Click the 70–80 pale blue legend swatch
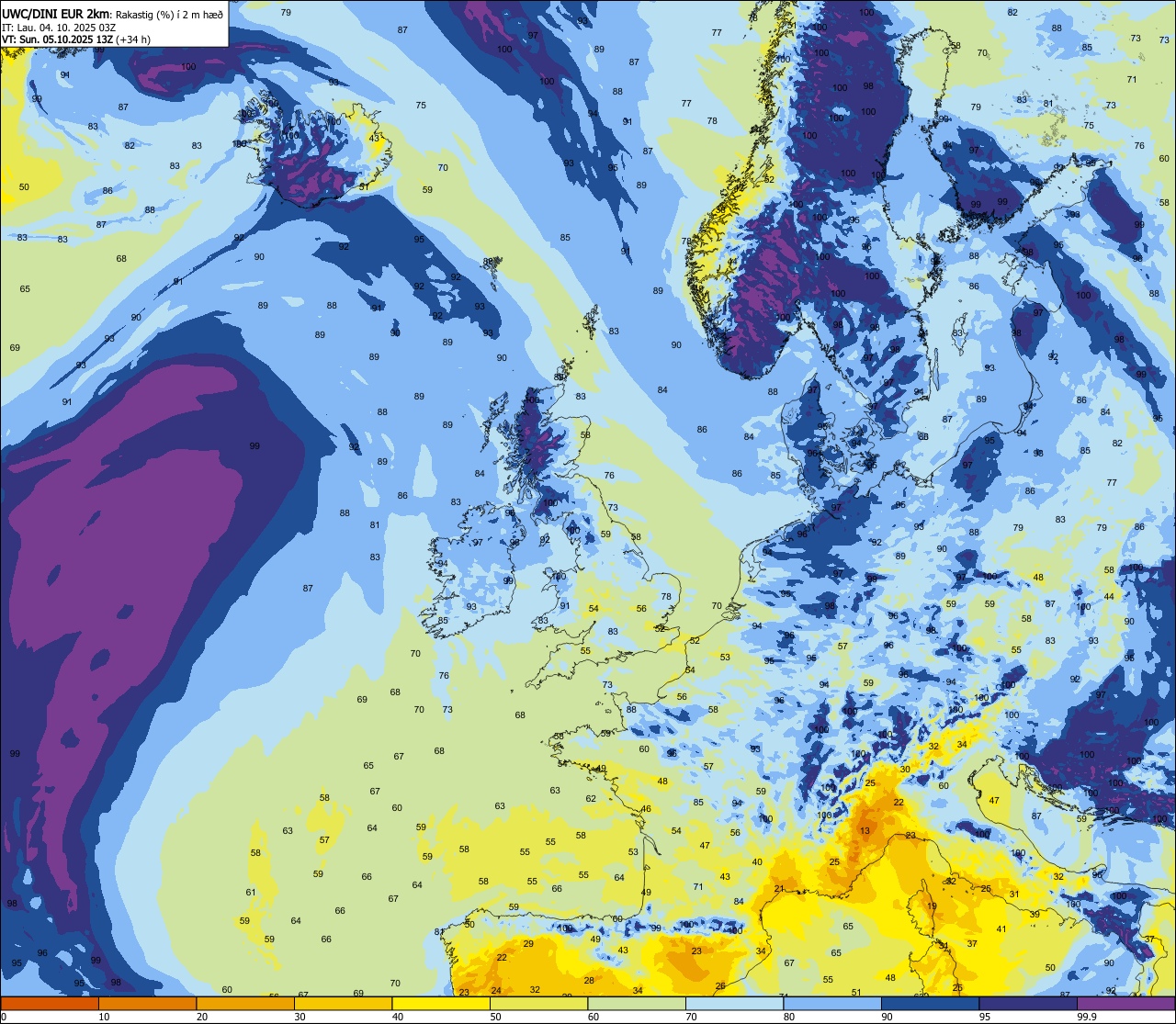This screenshot has height=1024, width=1176. point(734,1003)
